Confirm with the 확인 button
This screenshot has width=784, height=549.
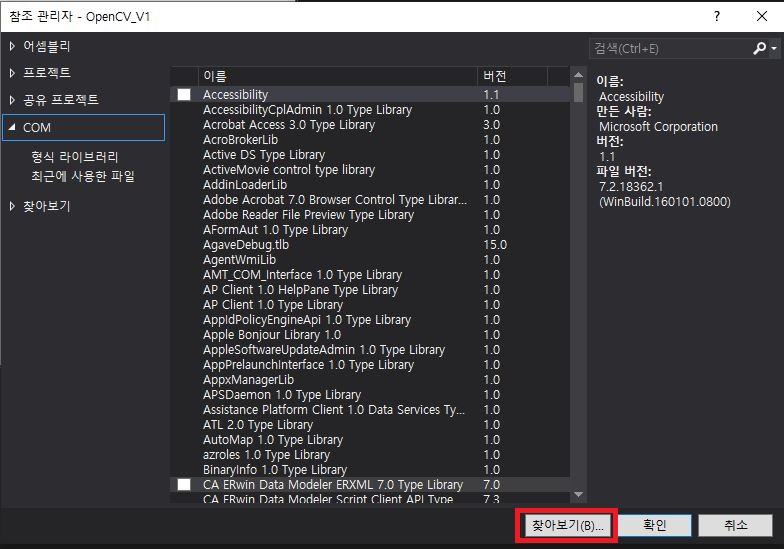(654, 526)
